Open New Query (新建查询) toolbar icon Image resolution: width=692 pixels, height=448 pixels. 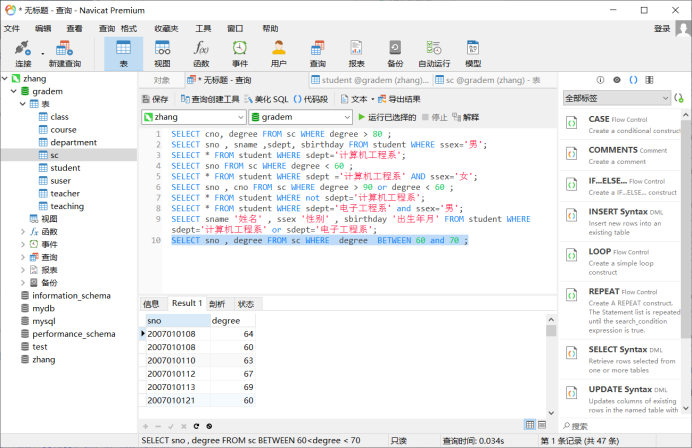pyautogui.click(x=64, y=53)
